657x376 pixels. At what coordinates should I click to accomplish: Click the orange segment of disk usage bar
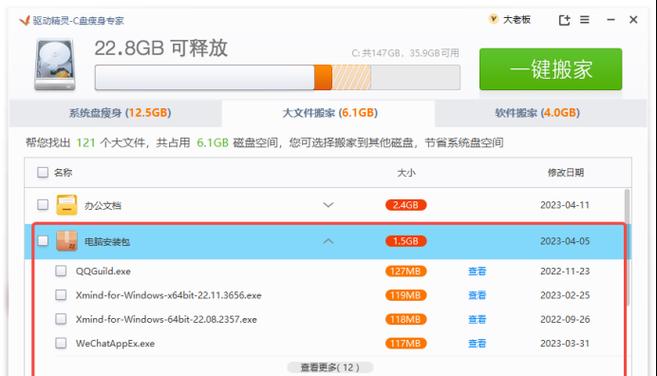pyautogui.click(x=323, y=77)
